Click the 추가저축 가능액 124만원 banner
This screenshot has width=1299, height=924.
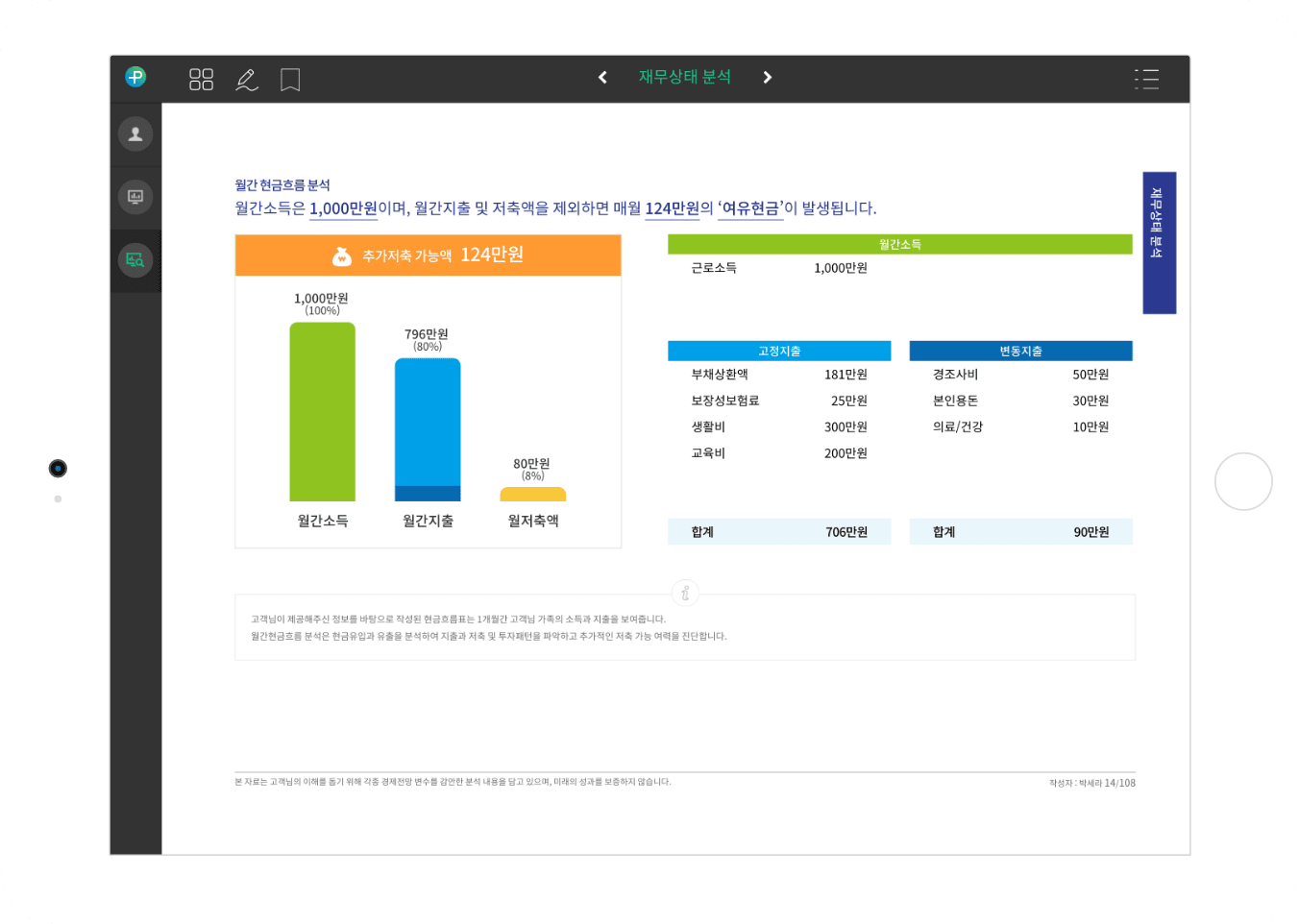429,255
